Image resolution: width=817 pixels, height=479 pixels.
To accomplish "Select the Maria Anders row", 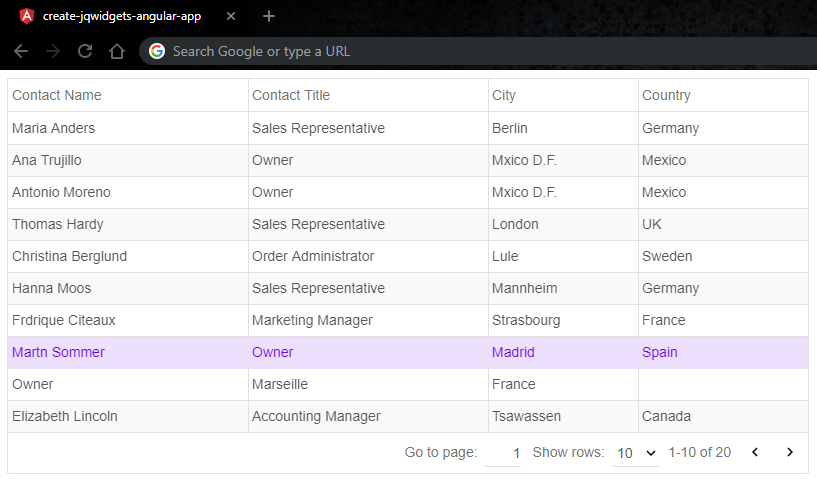I will (x=54, y=128).
